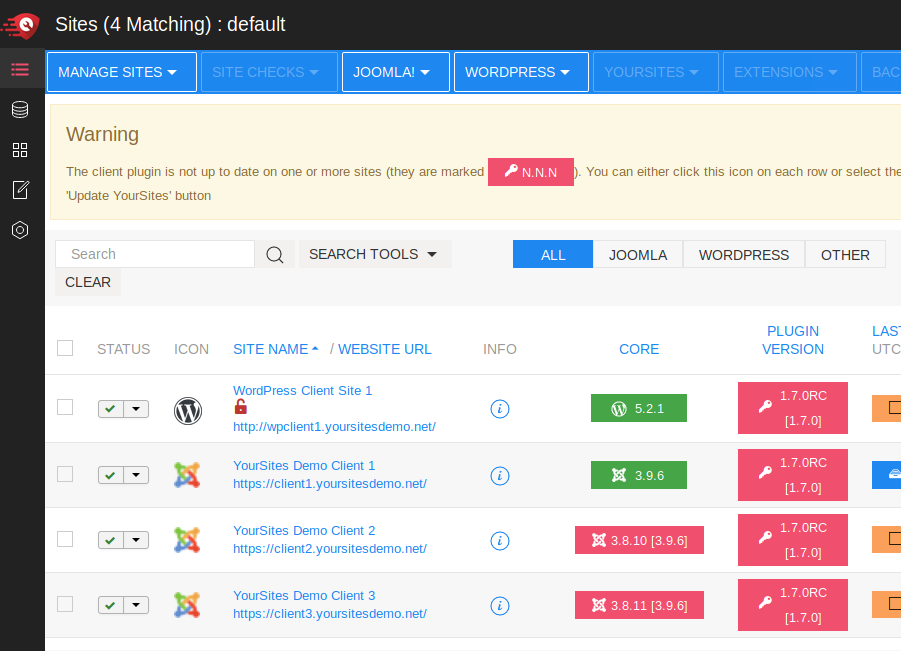This screenshot has height=651, width=901.
Task: Click the Joomla logo for YourSites Demo Client 1
Action: [x=187, y=475]
